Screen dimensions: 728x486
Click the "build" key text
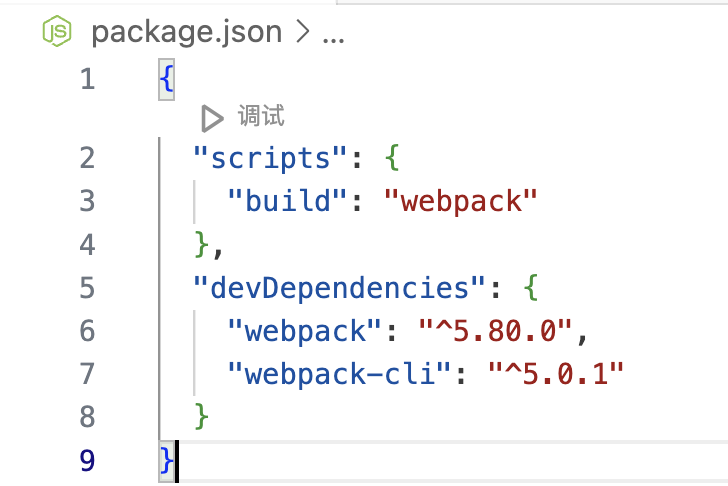pos(288,201)
